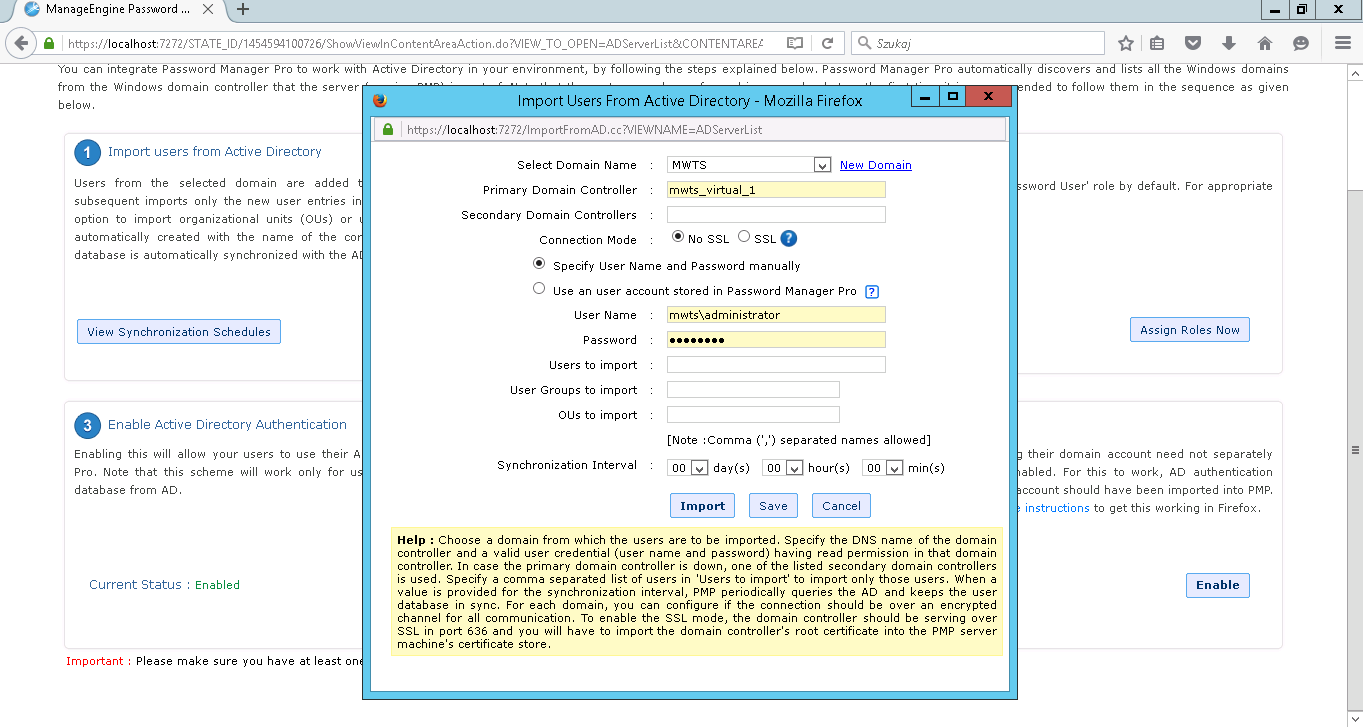Open the Downloads arrow icon
This screenshot has width=1363, height=727.
pyautogui.click(x=1229, y=44)
